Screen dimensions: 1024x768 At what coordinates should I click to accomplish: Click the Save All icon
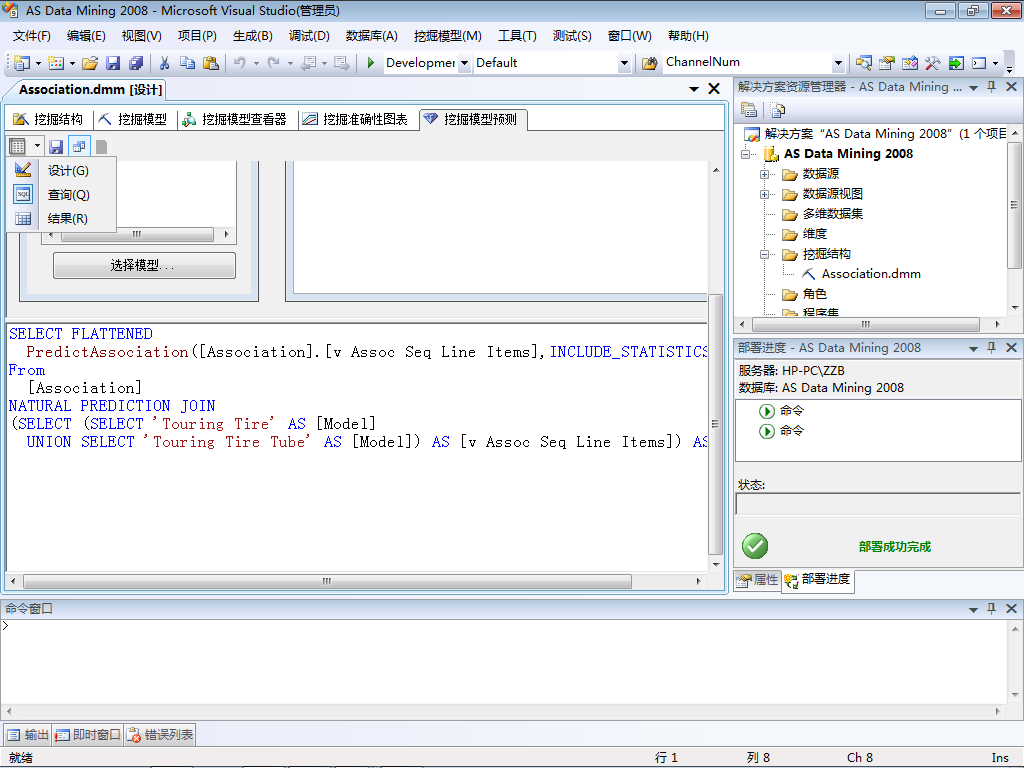click(x=136, y=63)
